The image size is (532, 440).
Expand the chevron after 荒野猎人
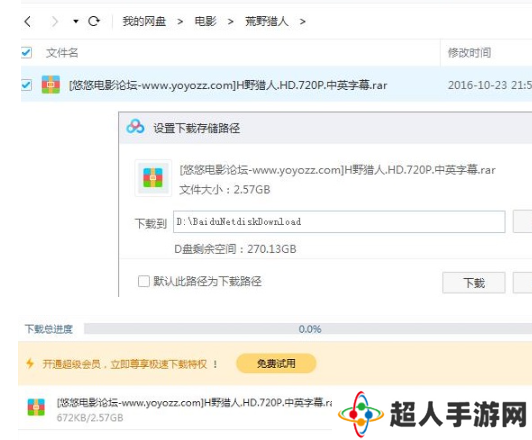(x=302, y=22)
